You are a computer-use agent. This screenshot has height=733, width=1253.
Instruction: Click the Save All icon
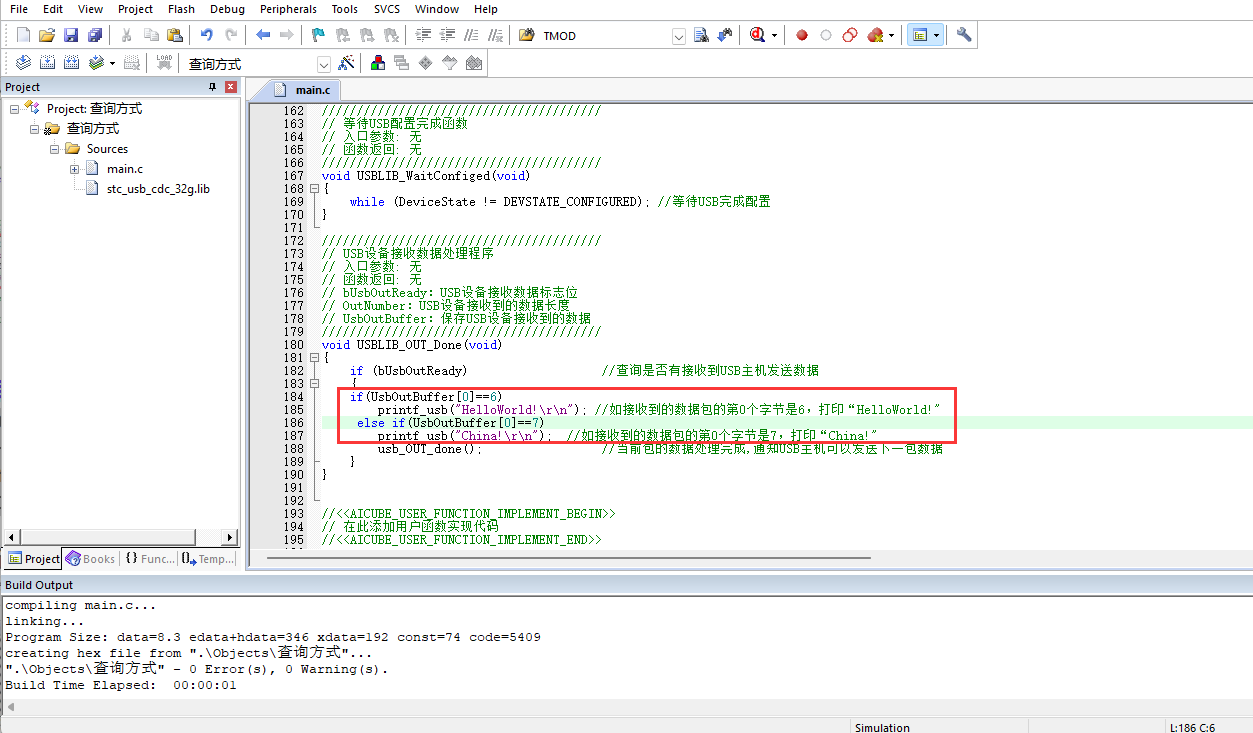pyautogui.click(x=95, y=35)
